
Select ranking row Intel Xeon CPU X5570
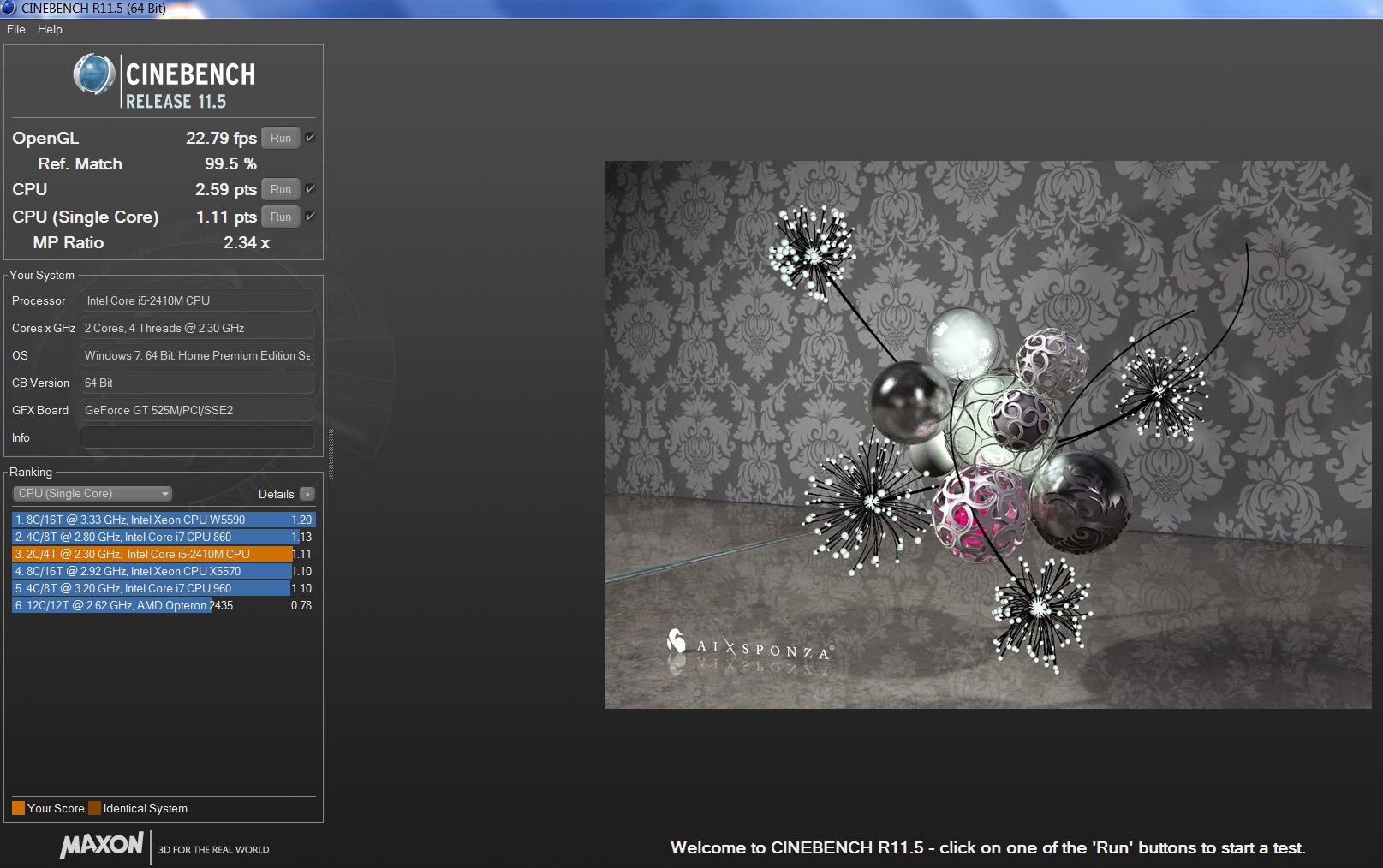pyautogui.click(x=164, y=571)
